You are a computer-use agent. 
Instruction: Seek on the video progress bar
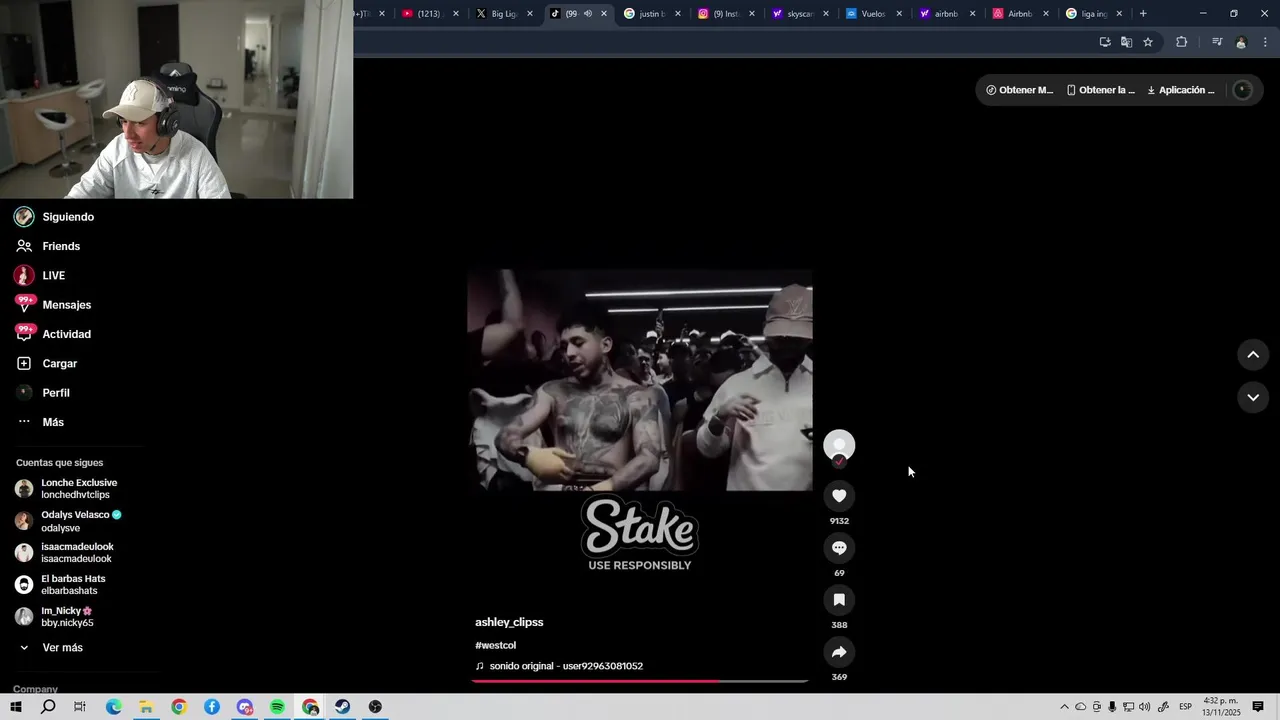[640, 681]
